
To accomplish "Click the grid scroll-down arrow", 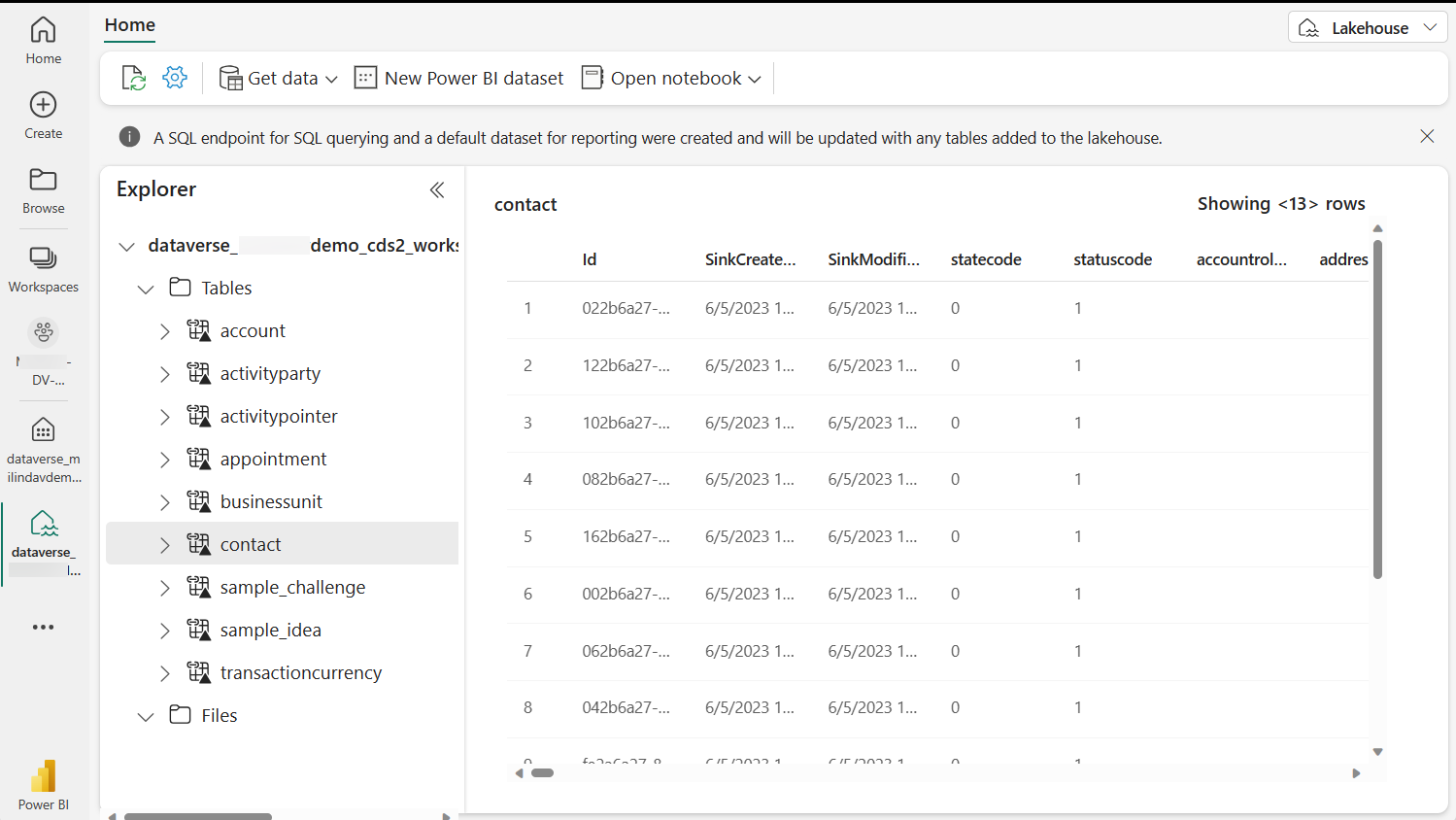I will [x=1377, y=752].
